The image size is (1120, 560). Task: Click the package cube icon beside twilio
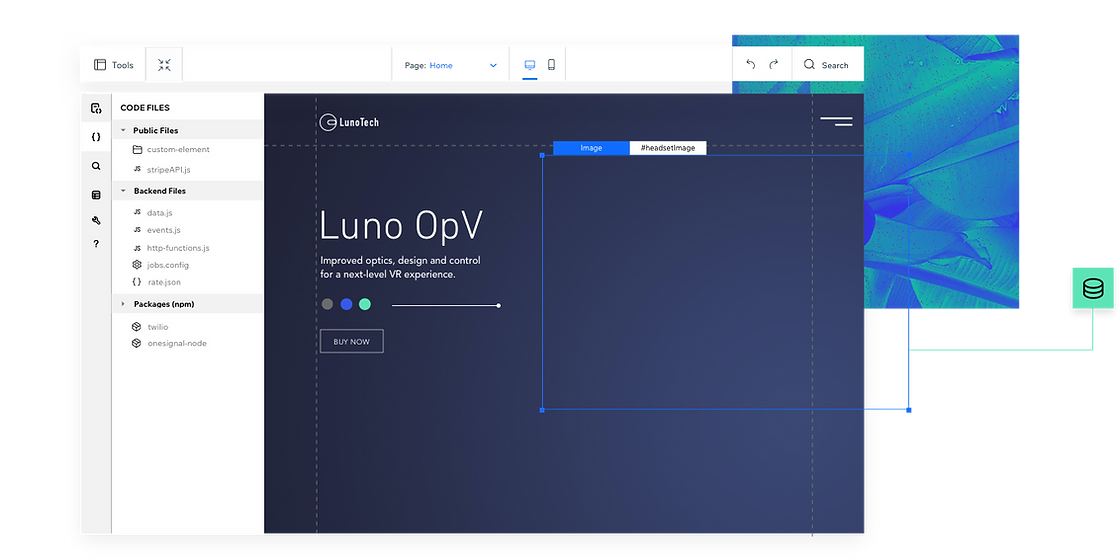136,326
